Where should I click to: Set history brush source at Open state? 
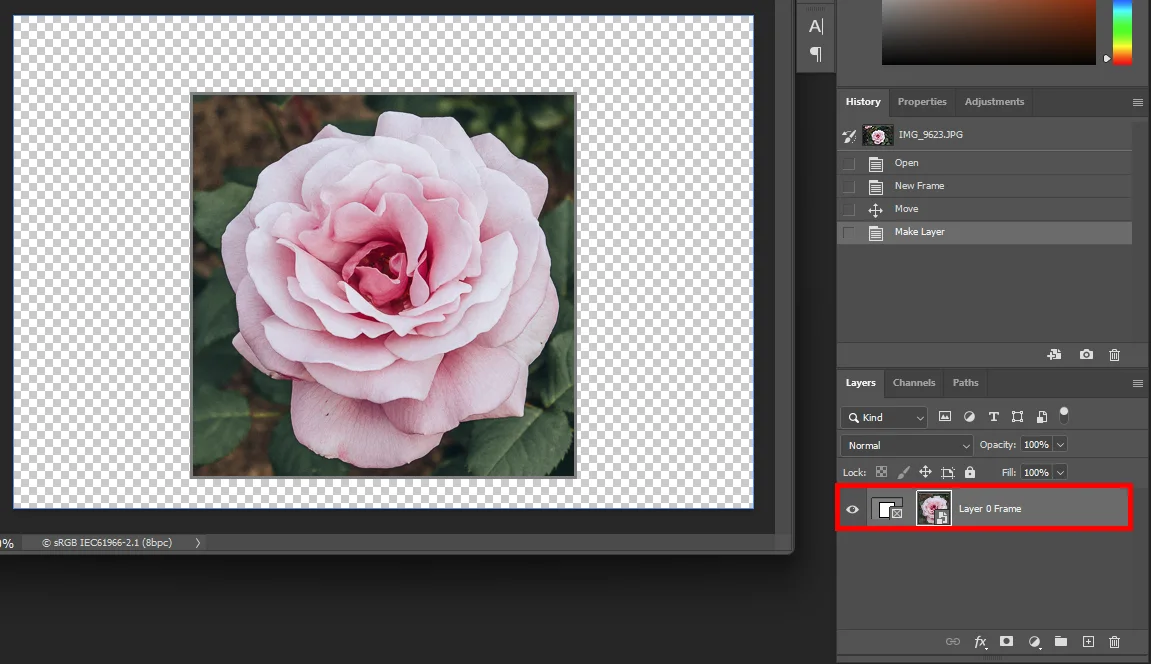point(849,163)
